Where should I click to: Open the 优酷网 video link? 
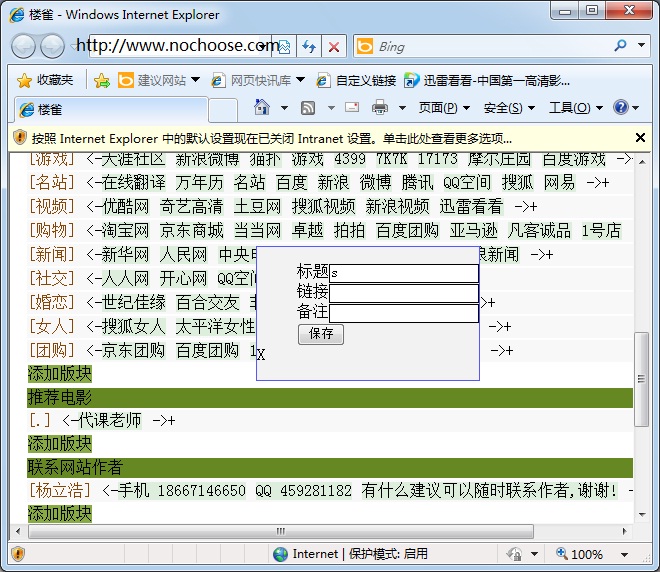coord(125,207)
